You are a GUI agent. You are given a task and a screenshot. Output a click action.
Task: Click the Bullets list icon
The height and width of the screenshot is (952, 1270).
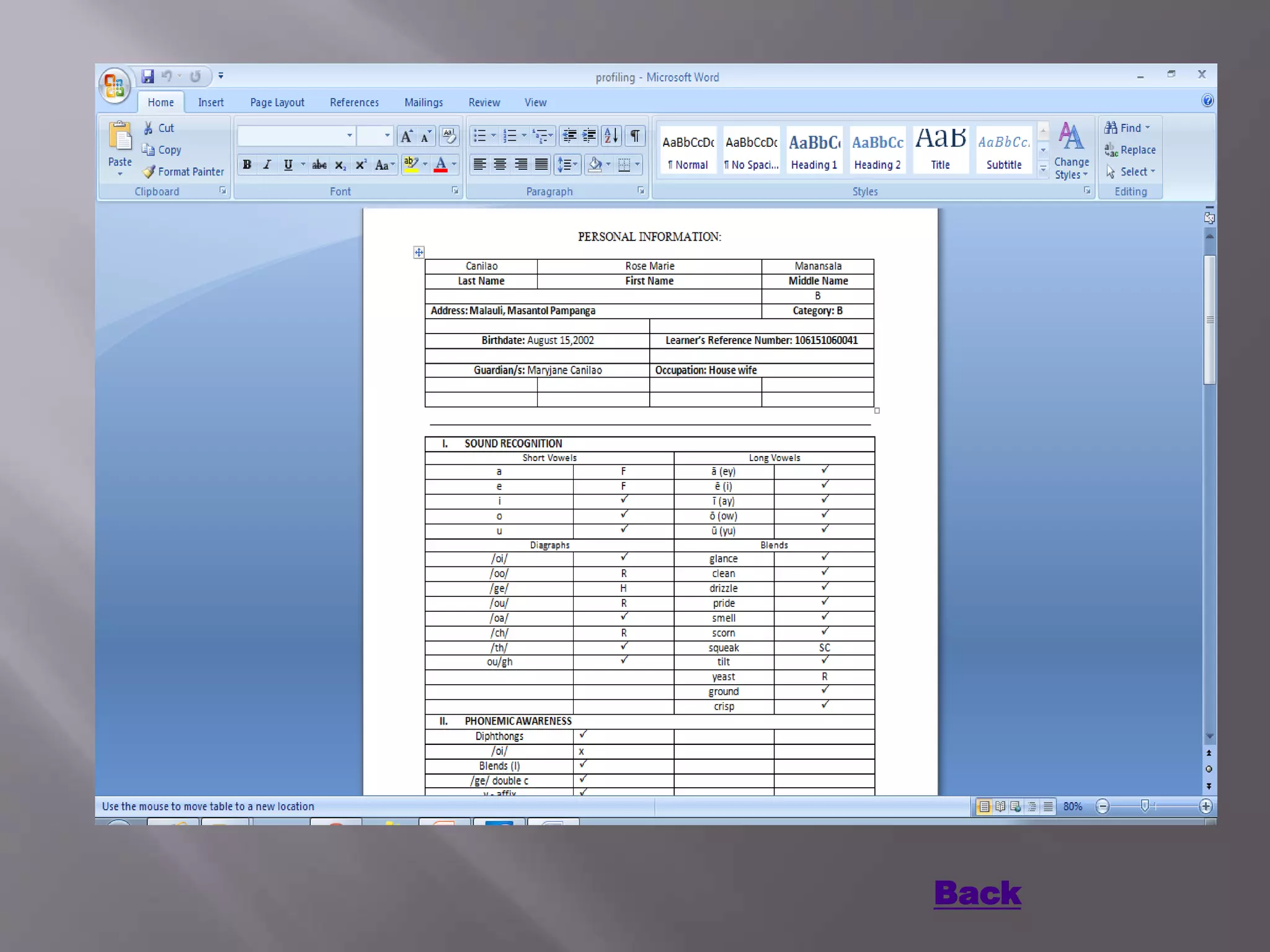click(479, 136)
